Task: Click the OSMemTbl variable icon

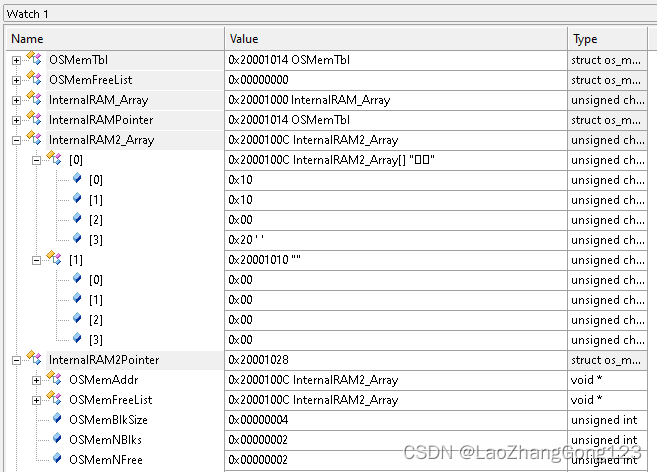Action: (34, 59)
